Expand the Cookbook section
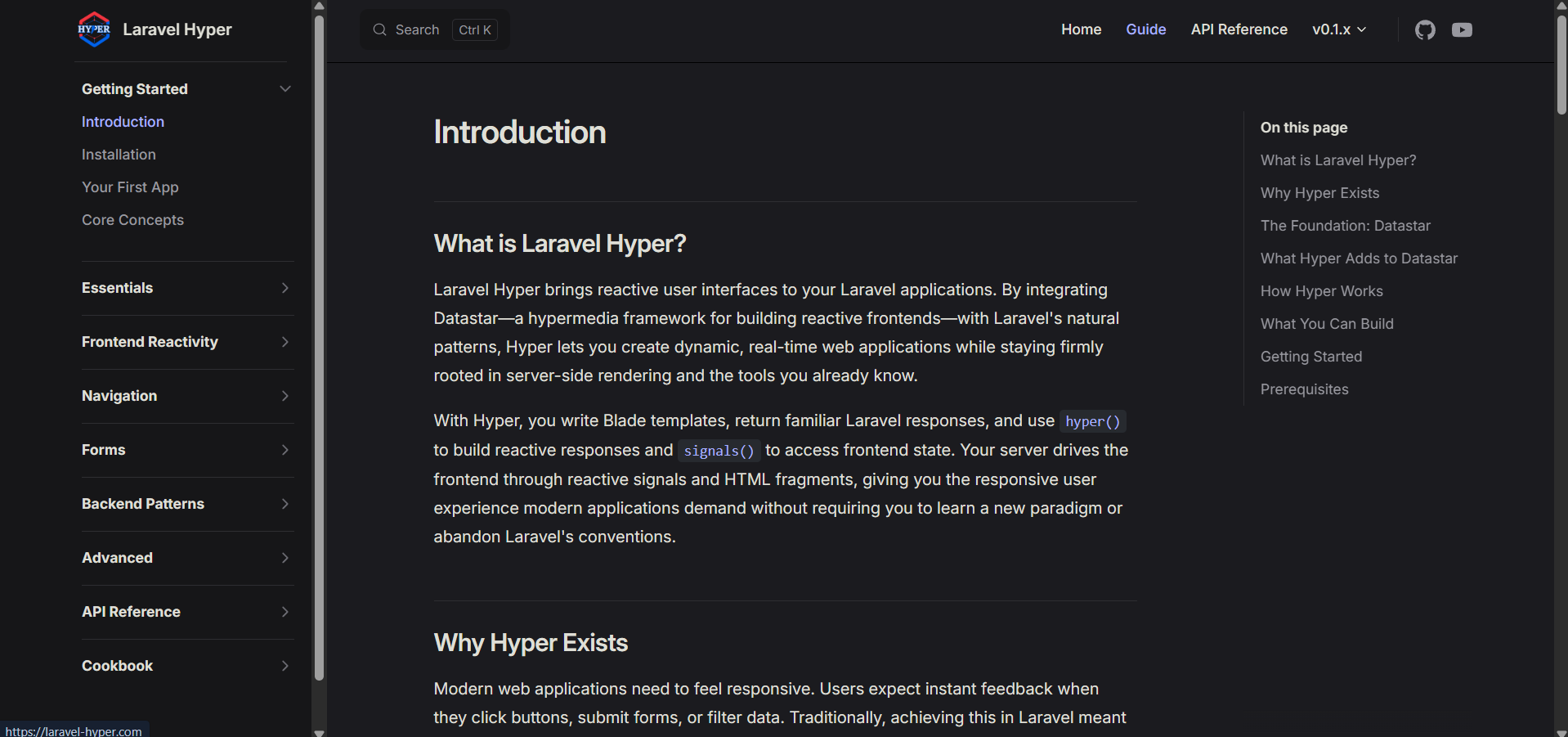 [x=285, y=666]
